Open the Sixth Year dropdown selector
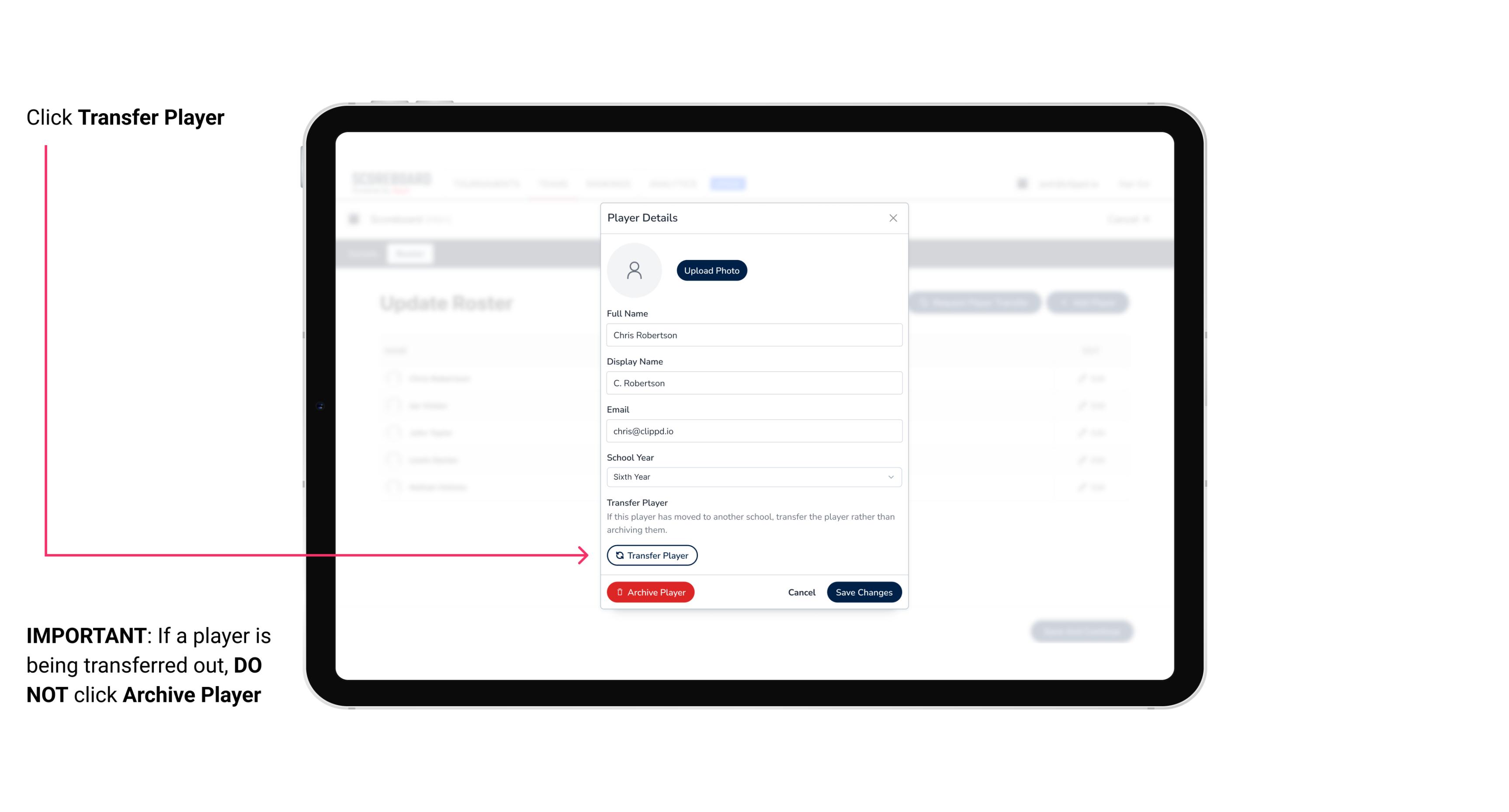This screenshot has height=812, width=1509. pyautogui.click(x=753, y=476)
